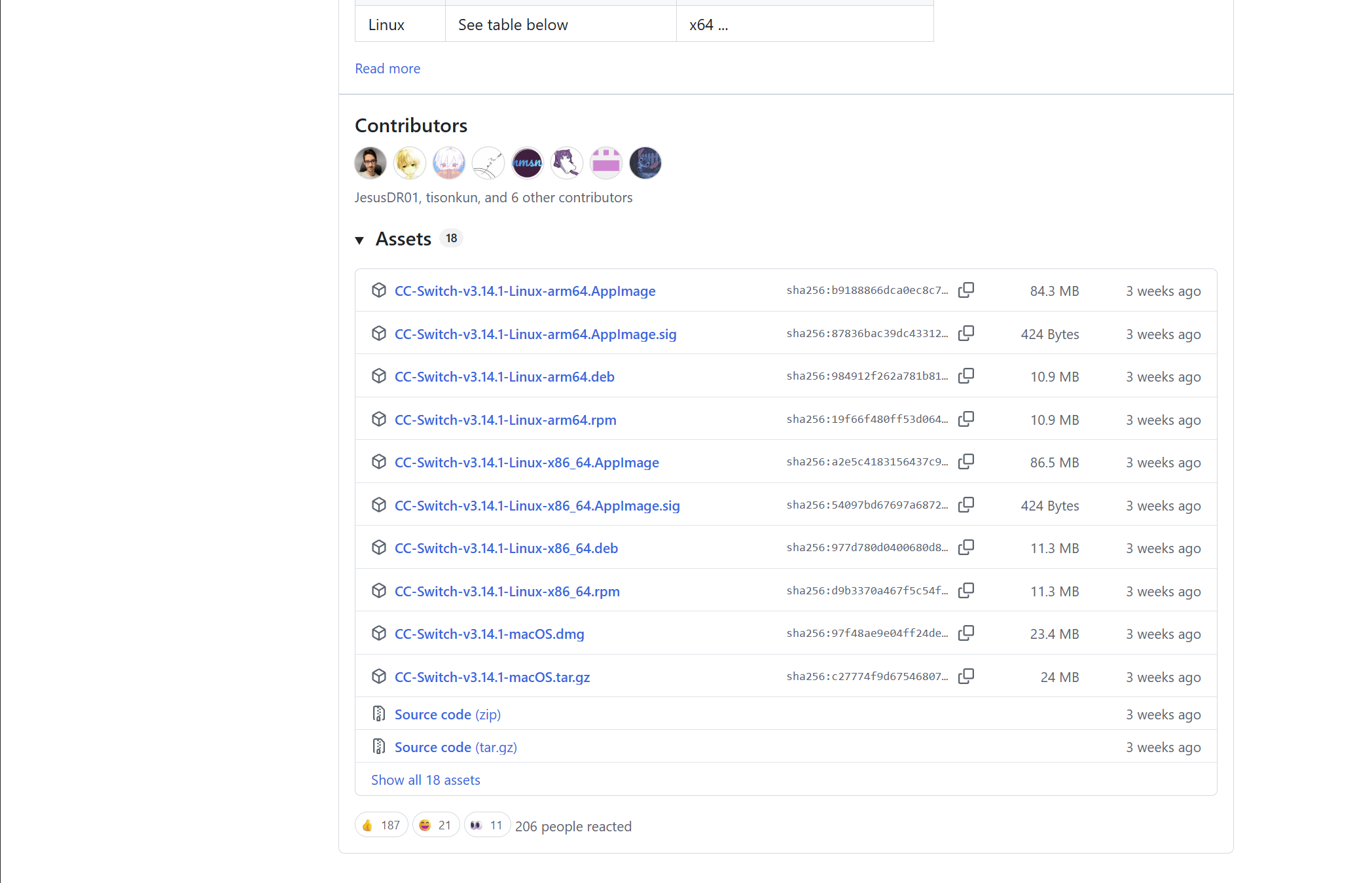Click '24 MB' size value

coord(1060,677)
